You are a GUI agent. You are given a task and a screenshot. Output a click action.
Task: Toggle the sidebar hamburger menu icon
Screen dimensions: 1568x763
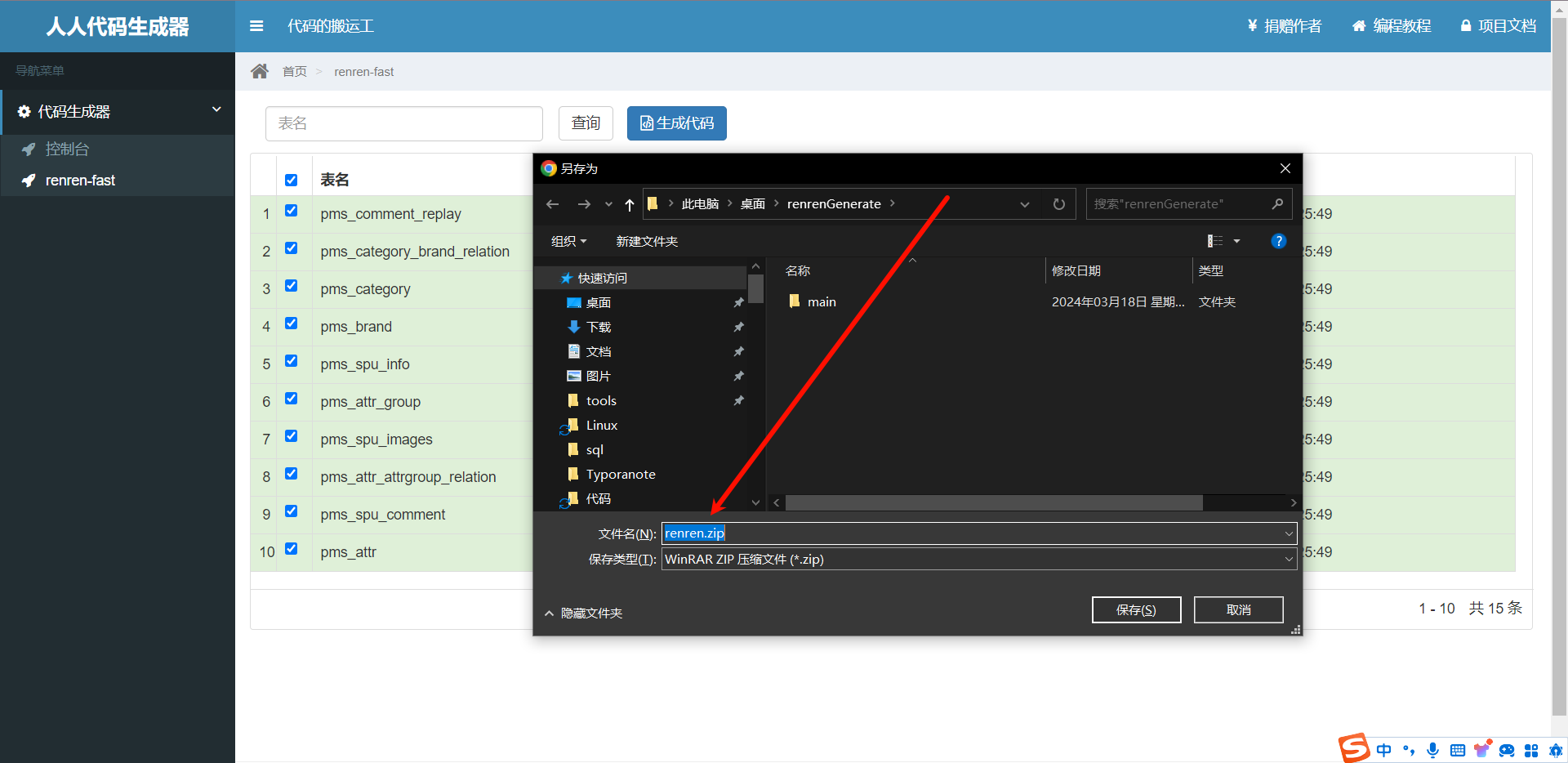[256, 26]
